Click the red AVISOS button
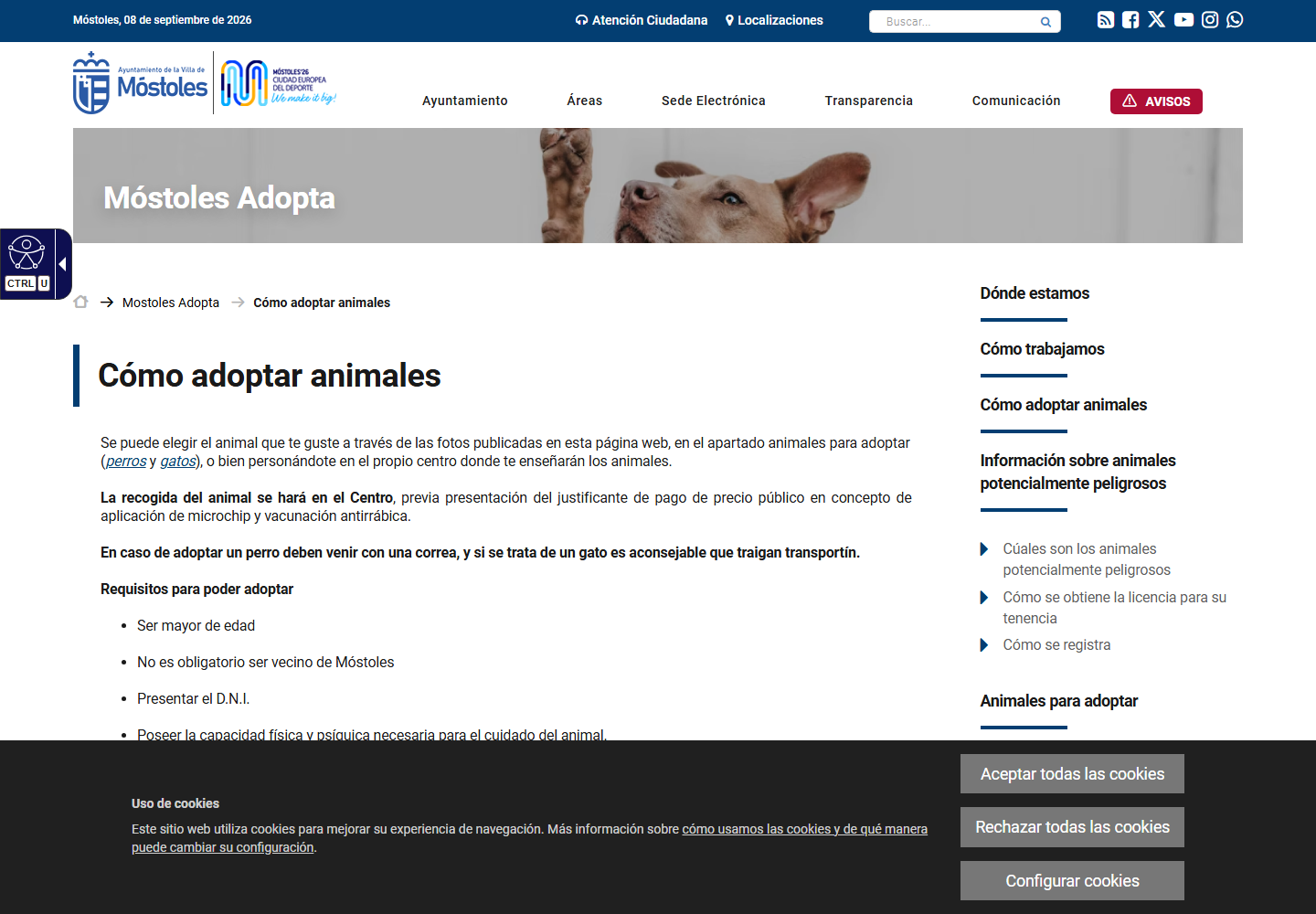This screenshot has width=1316, height=914. tap(1156, 101)
